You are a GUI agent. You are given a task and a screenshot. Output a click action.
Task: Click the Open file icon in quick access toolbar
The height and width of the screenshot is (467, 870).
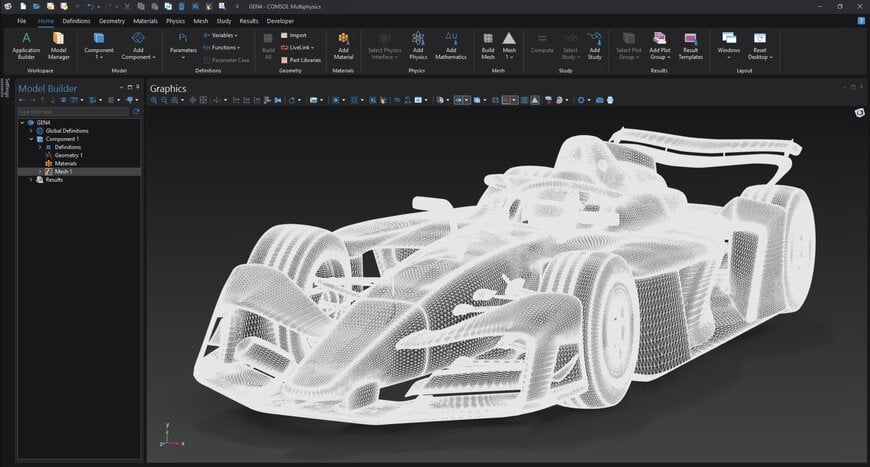(x=36, y=7)
